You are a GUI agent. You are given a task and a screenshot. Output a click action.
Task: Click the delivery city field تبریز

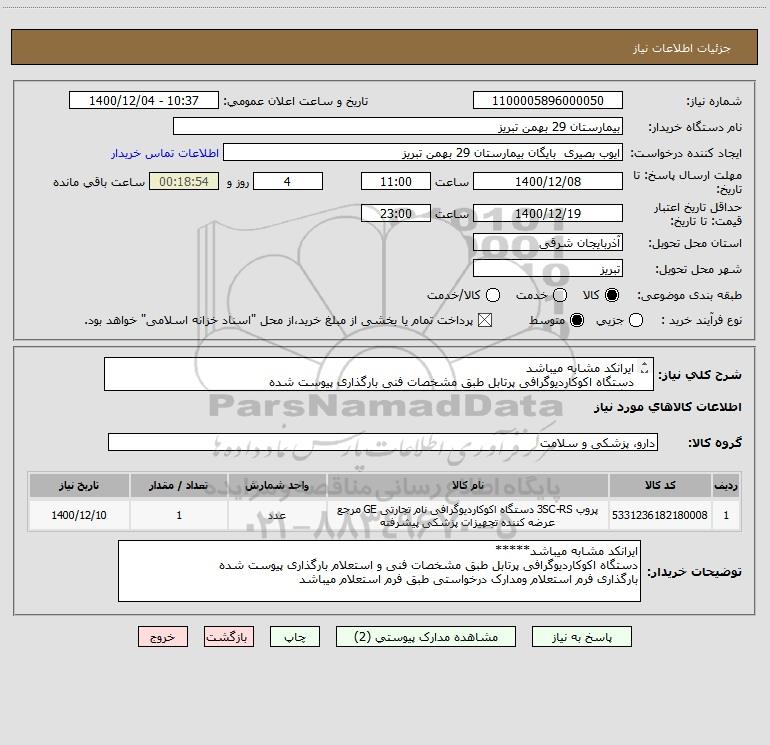coord(548,269)
